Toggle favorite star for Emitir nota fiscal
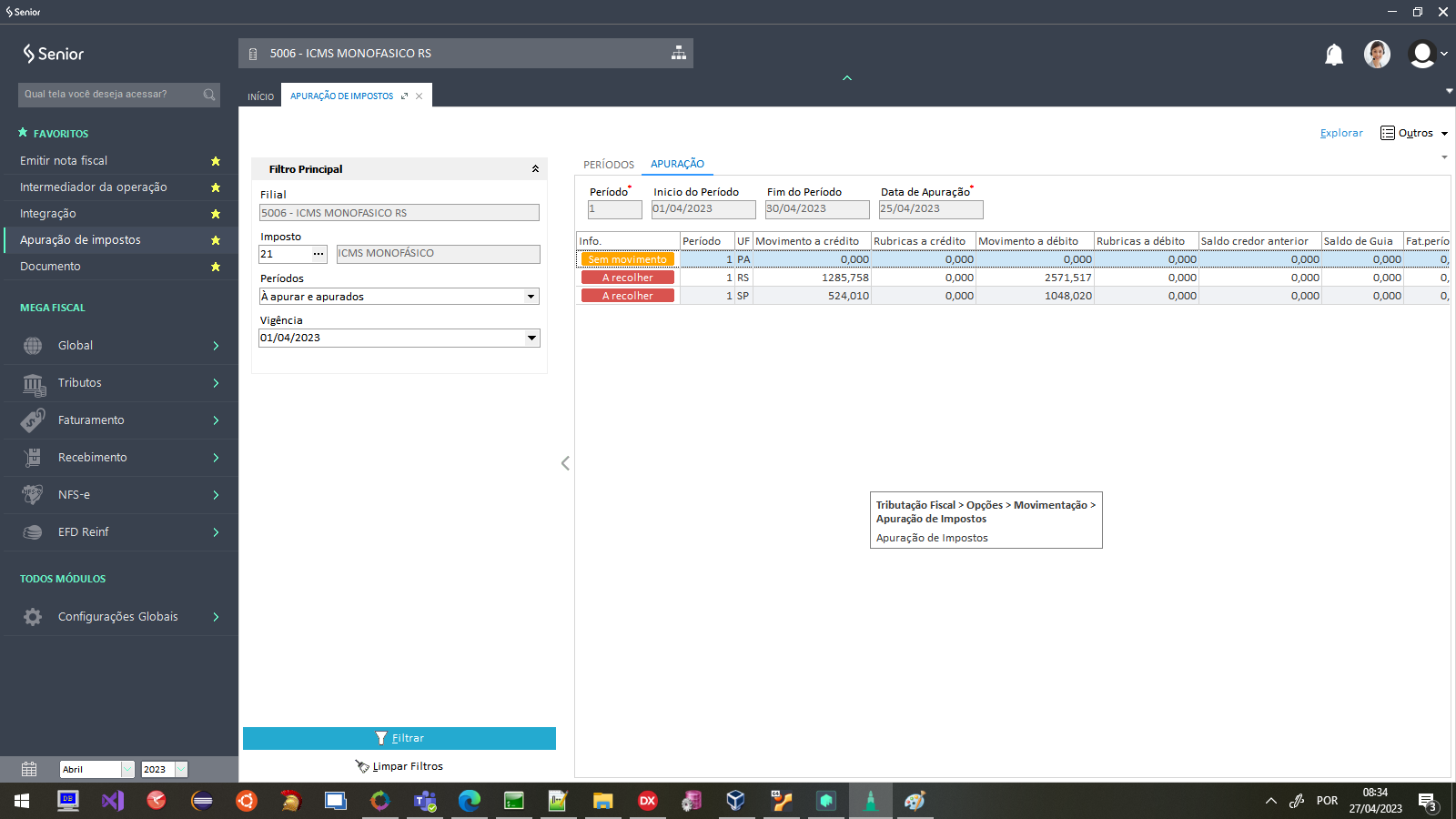This screenshot has height=819, width=1456. [x=216, y=161]
